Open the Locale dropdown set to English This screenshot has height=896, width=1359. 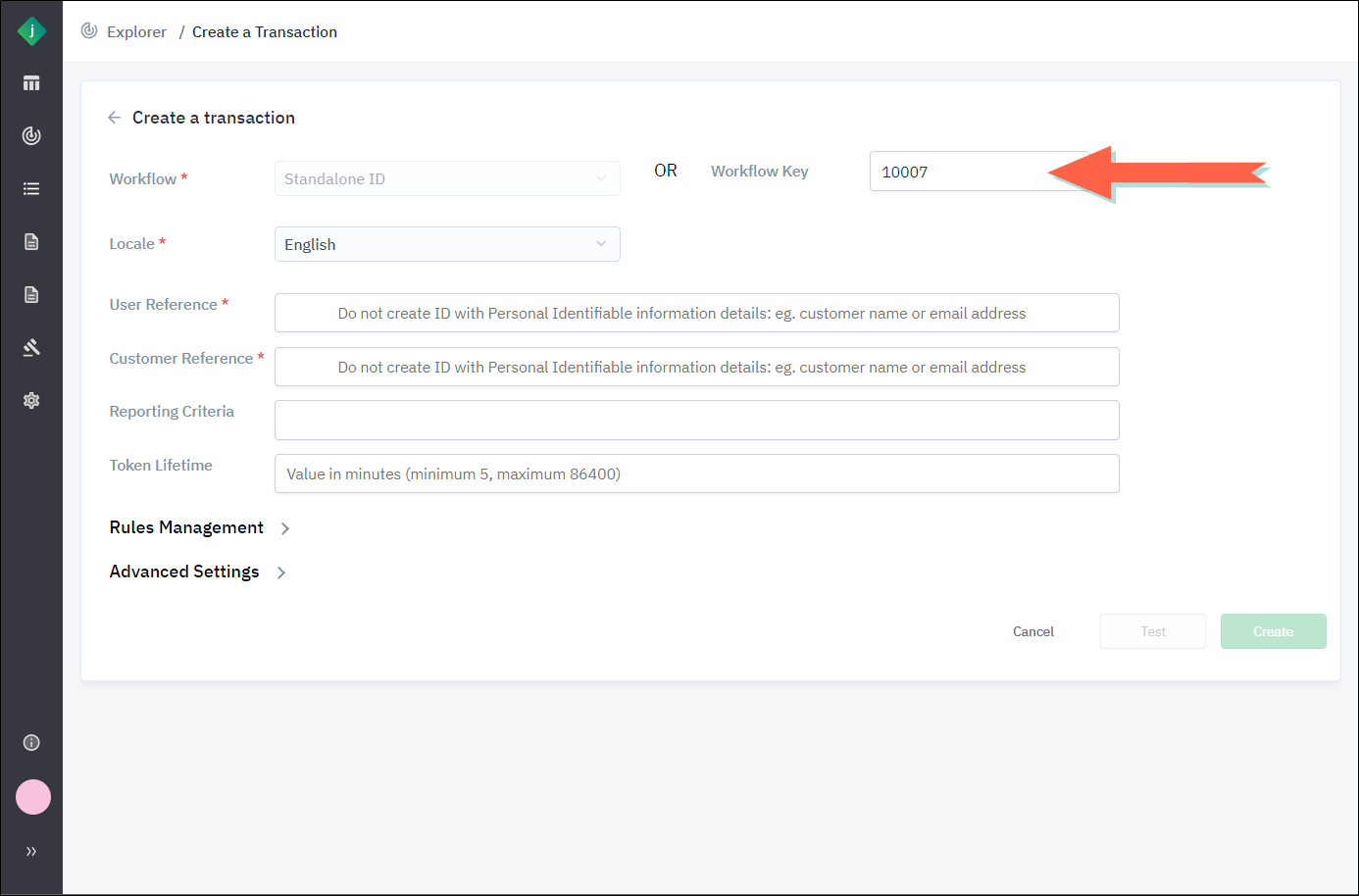coord(447,244)
